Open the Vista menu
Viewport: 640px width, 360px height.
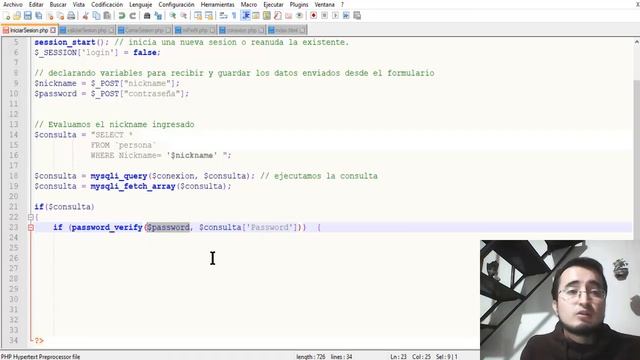point(79,4)
